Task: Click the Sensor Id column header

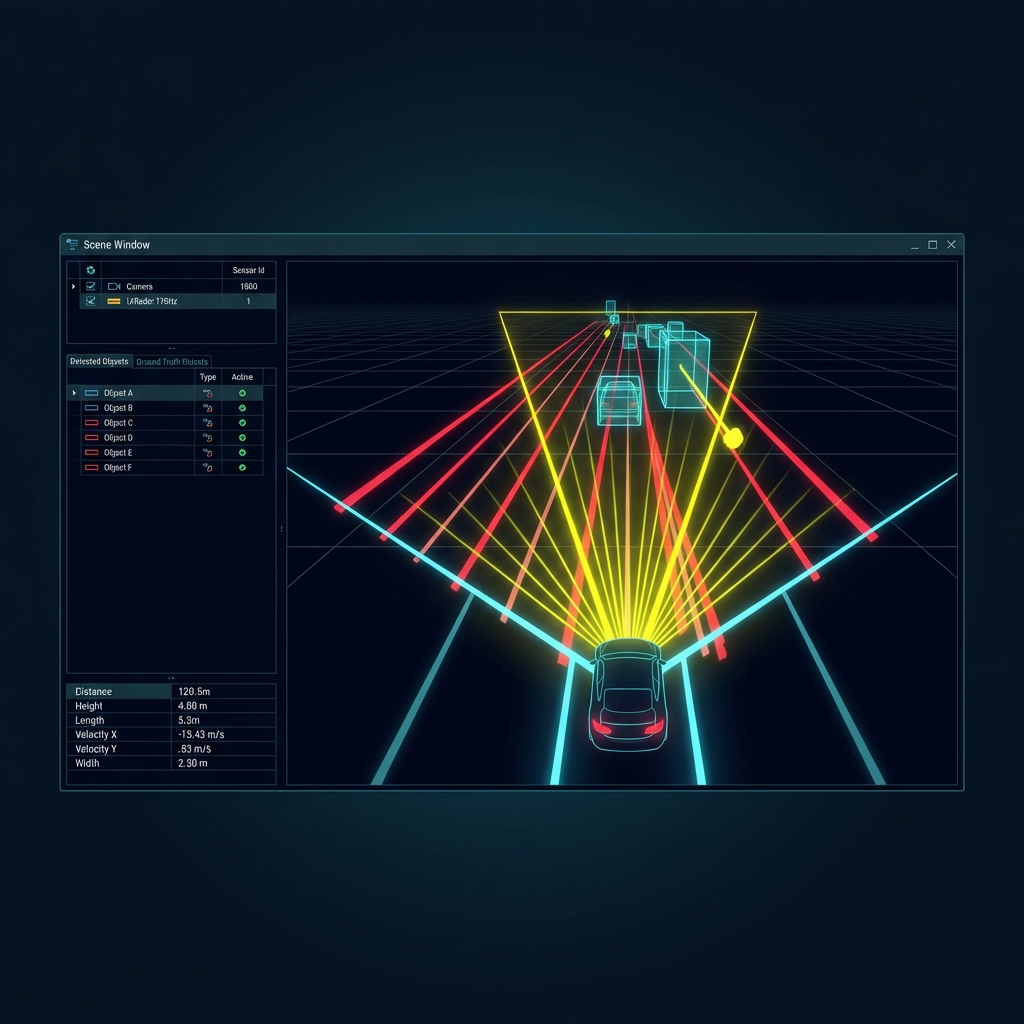Action: click(248, 270)
